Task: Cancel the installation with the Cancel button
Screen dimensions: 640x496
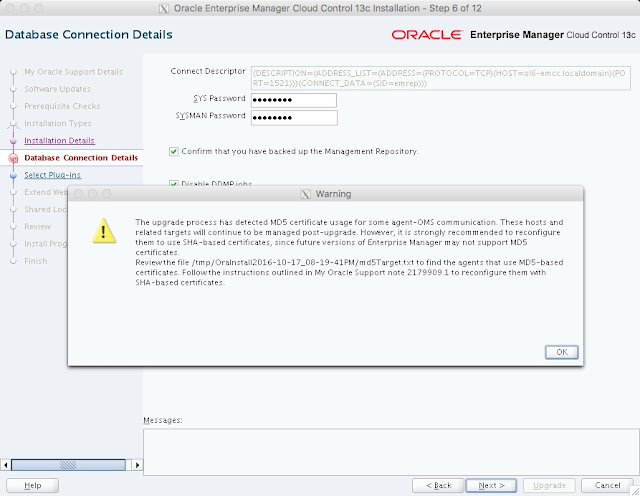Action: click(607, 485)
